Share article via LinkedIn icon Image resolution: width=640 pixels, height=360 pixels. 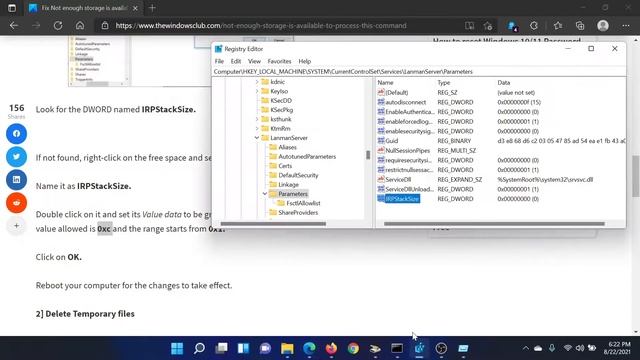(16, 180)
